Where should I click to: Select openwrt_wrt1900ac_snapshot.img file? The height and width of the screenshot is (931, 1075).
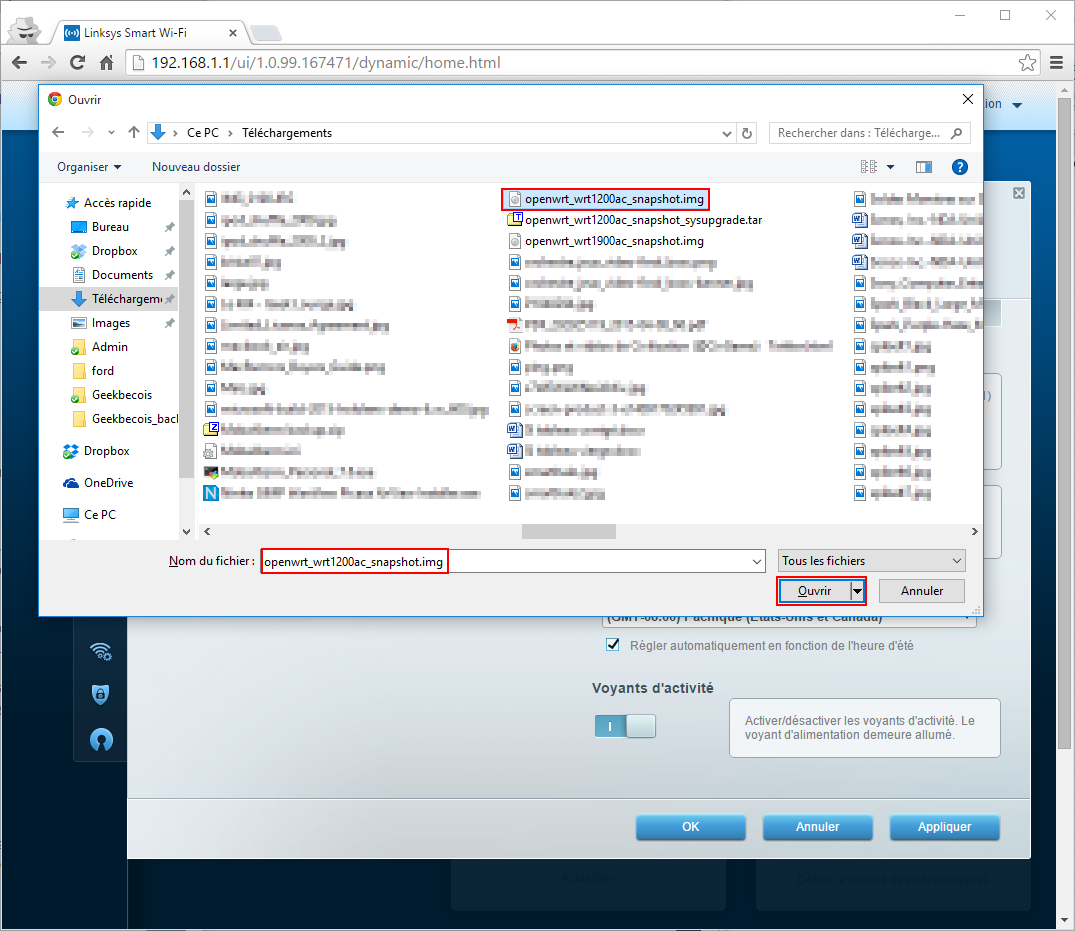point(613,241)
